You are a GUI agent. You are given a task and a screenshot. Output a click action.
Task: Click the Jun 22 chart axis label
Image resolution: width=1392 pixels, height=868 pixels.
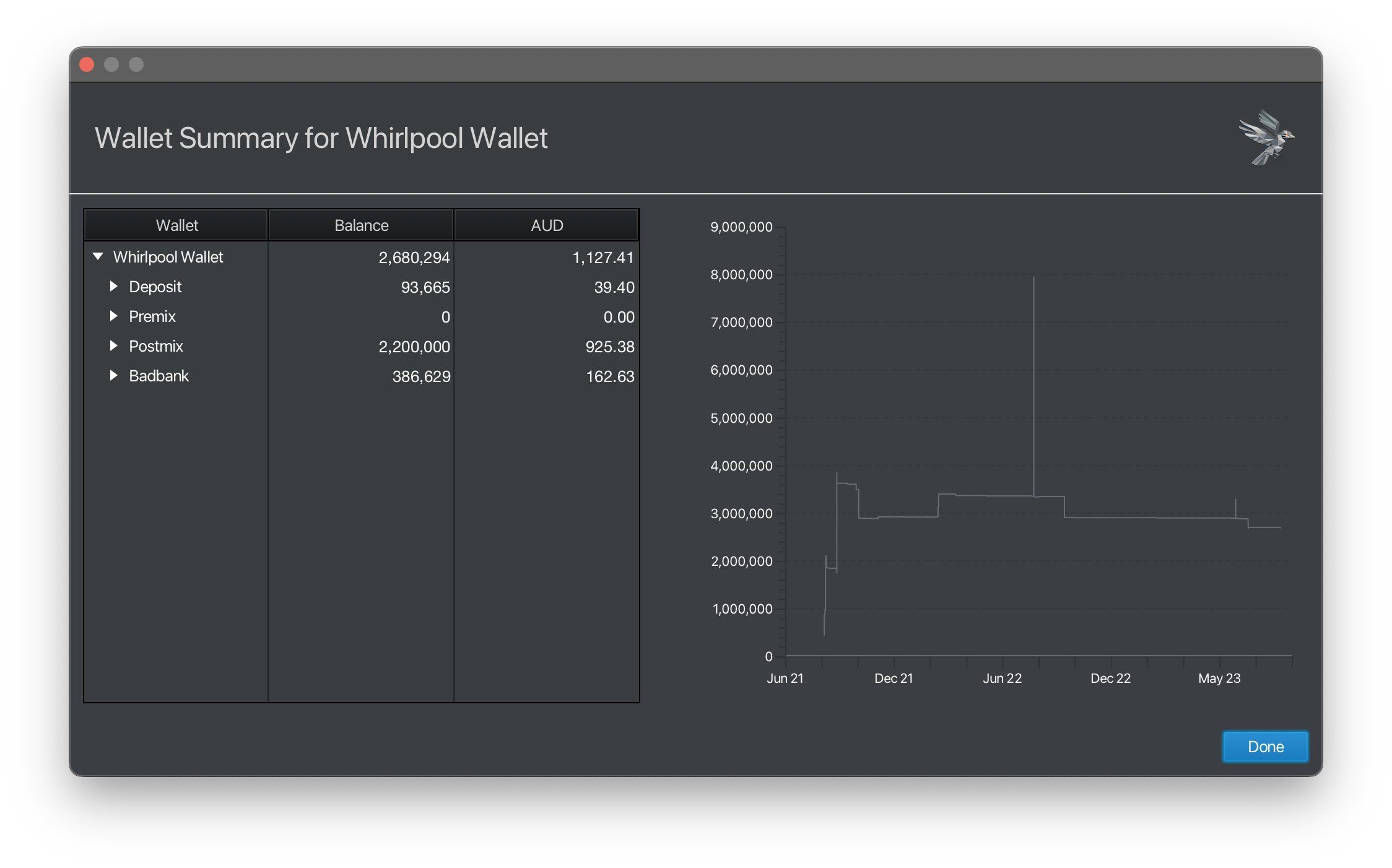coord(1002,678)
